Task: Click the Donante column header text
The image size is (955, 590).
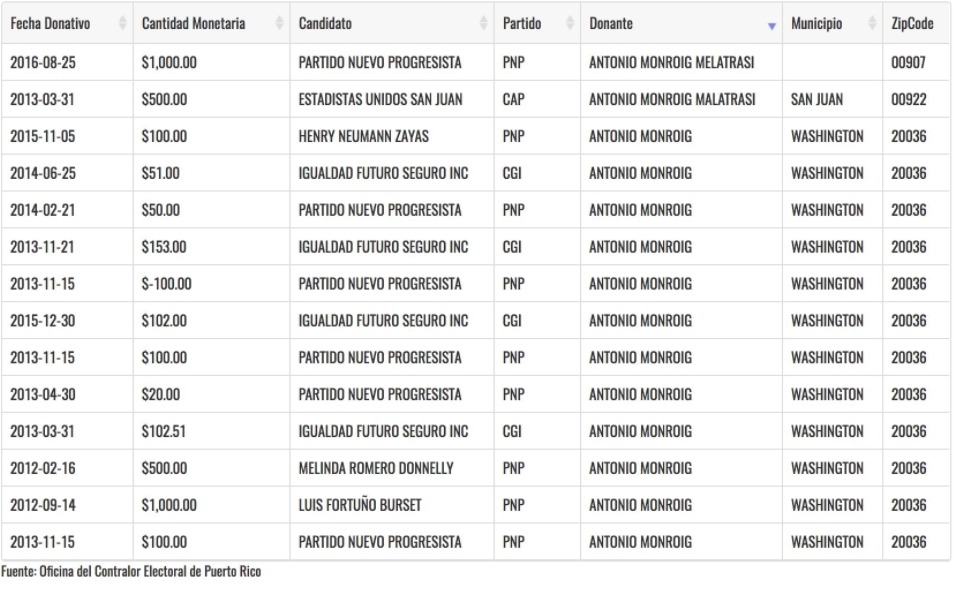Action: tap(610, 23)
